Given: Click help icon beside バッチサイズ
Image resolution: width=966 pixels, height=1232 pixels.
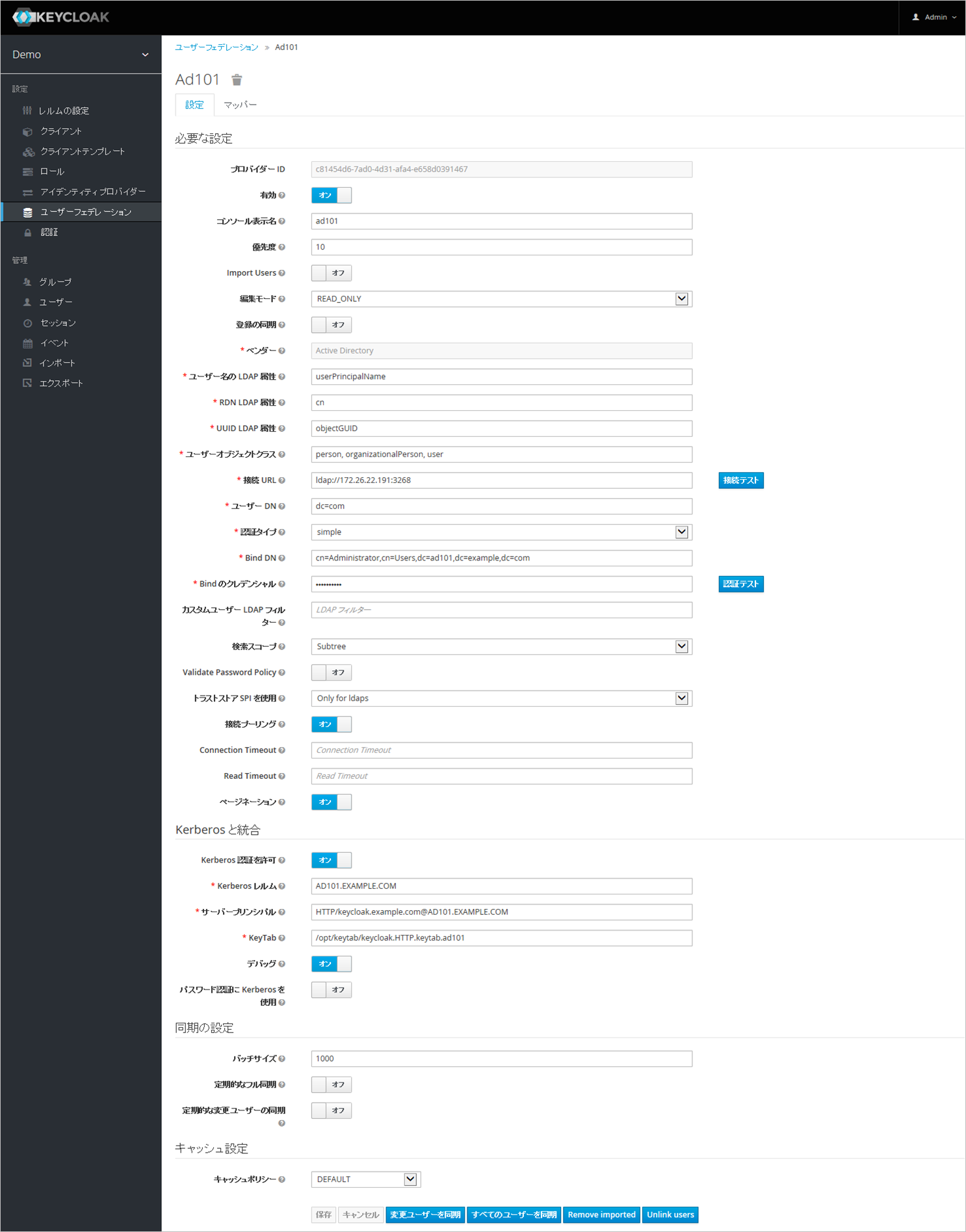Looking at the screenshot, I should click(281, 1059).
